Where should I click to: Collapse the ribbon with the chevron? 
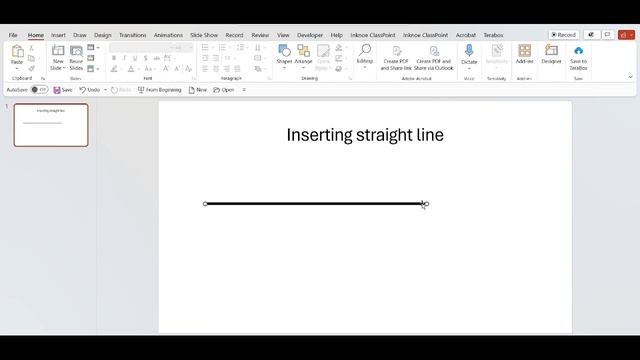[x=630, y=77]
